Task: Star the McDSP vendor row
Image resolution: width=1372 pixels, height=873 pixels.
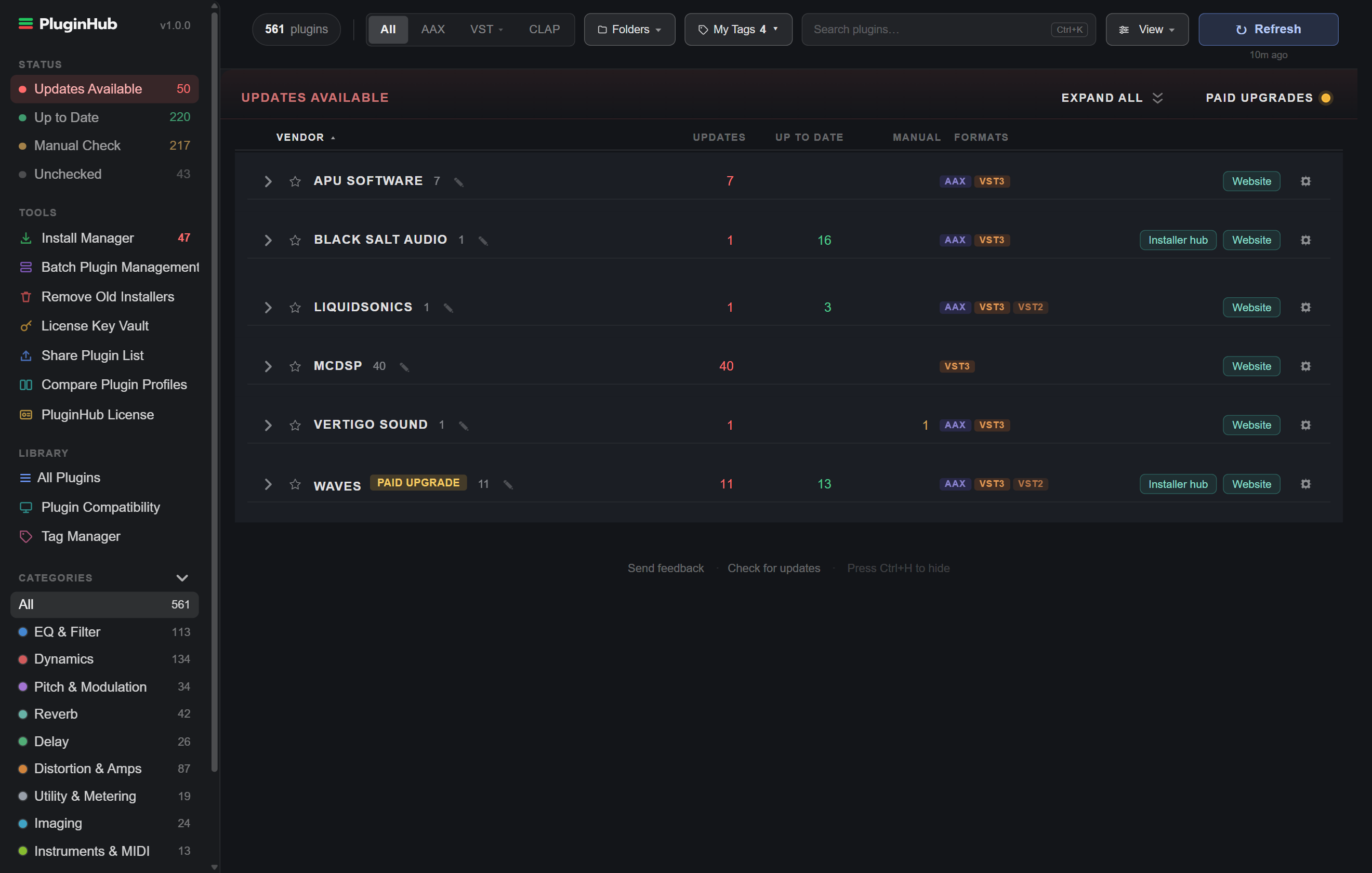Action: point(295,366)
